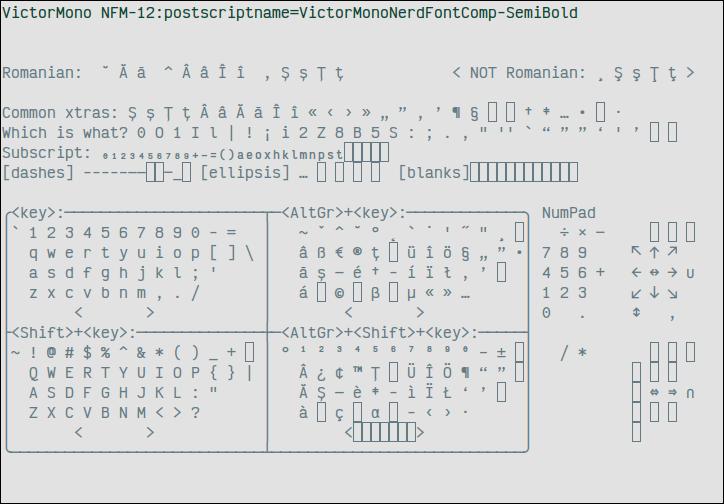Select the down-right diagonal arrow glyph
The height and width of the screenshot is (504, 724).
click(672, 293)
